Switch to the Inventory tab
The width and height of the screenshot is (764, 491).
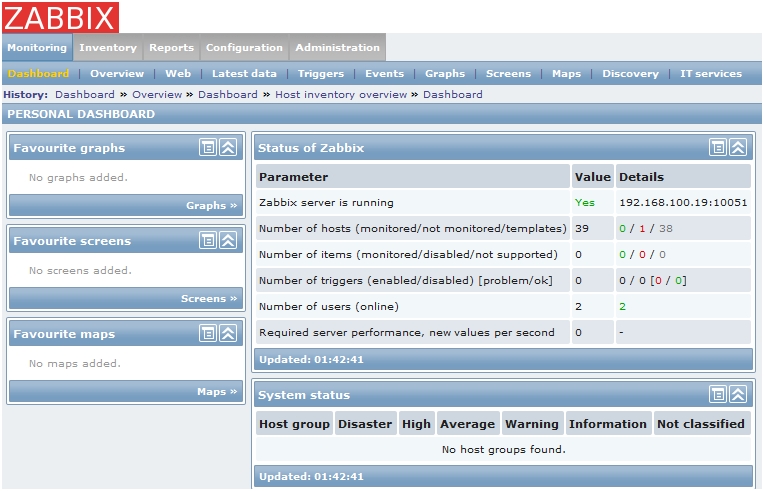pyautogui.click(x=108, y=47)
